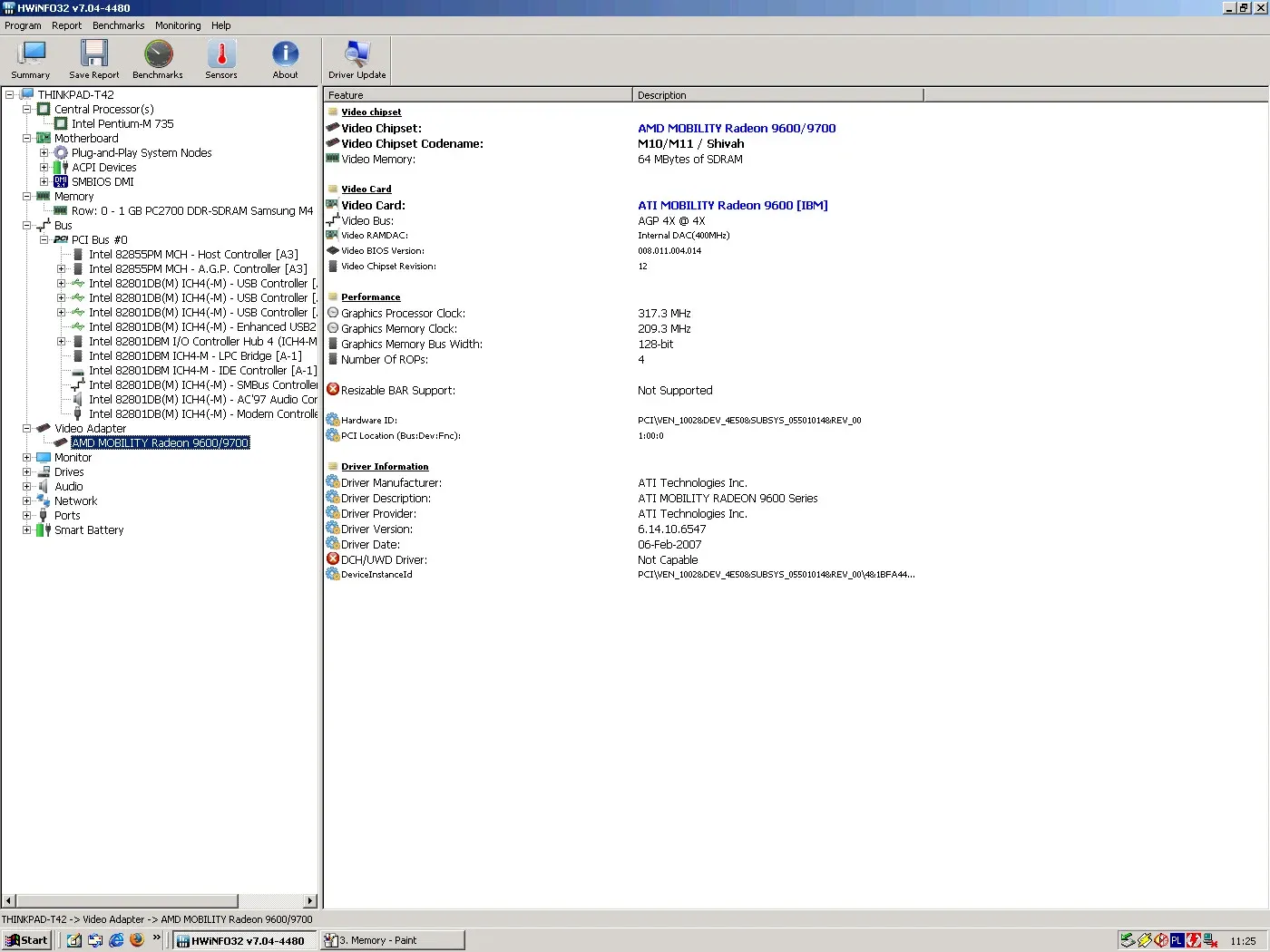Viewport: 1270px width, 952px height.
Task: Open the Benchmarks toolbar gauge icon
Action: click(x=158, y=60)
